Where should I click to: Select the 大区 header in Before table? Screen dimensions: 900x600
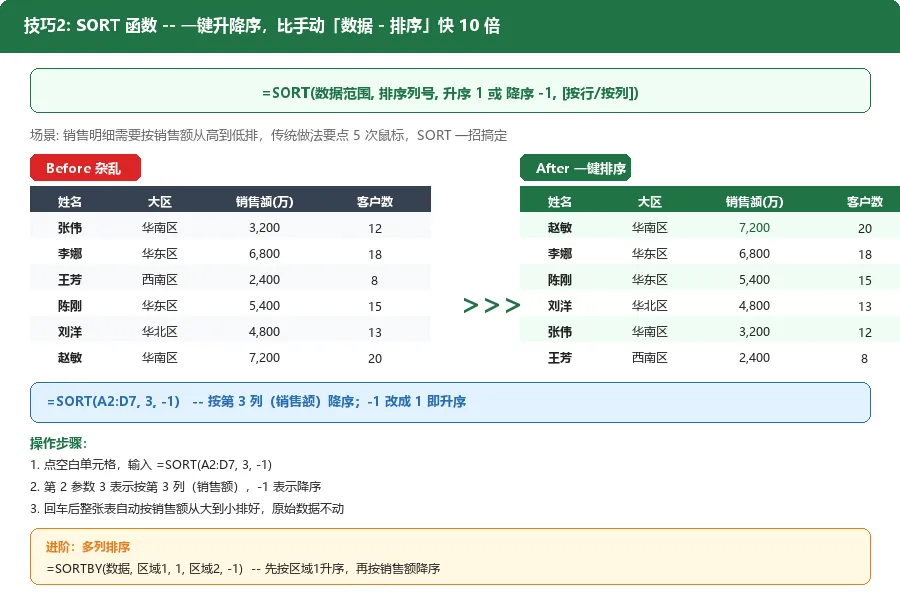click(160, 202)
